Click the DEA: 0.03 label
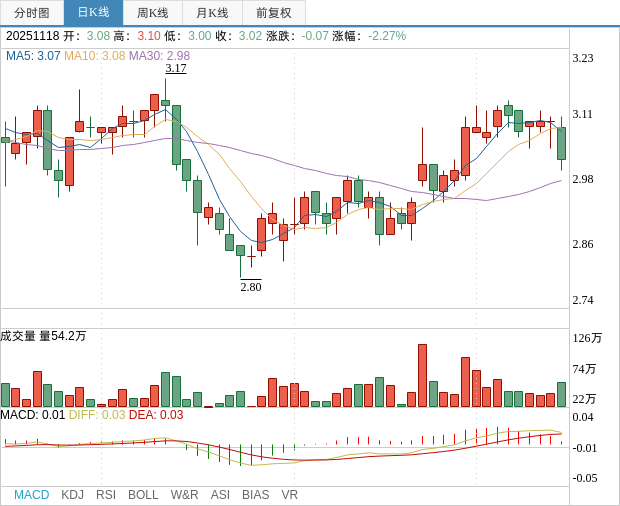This screenshot has width=620, height=506. [x=156, y=415]
